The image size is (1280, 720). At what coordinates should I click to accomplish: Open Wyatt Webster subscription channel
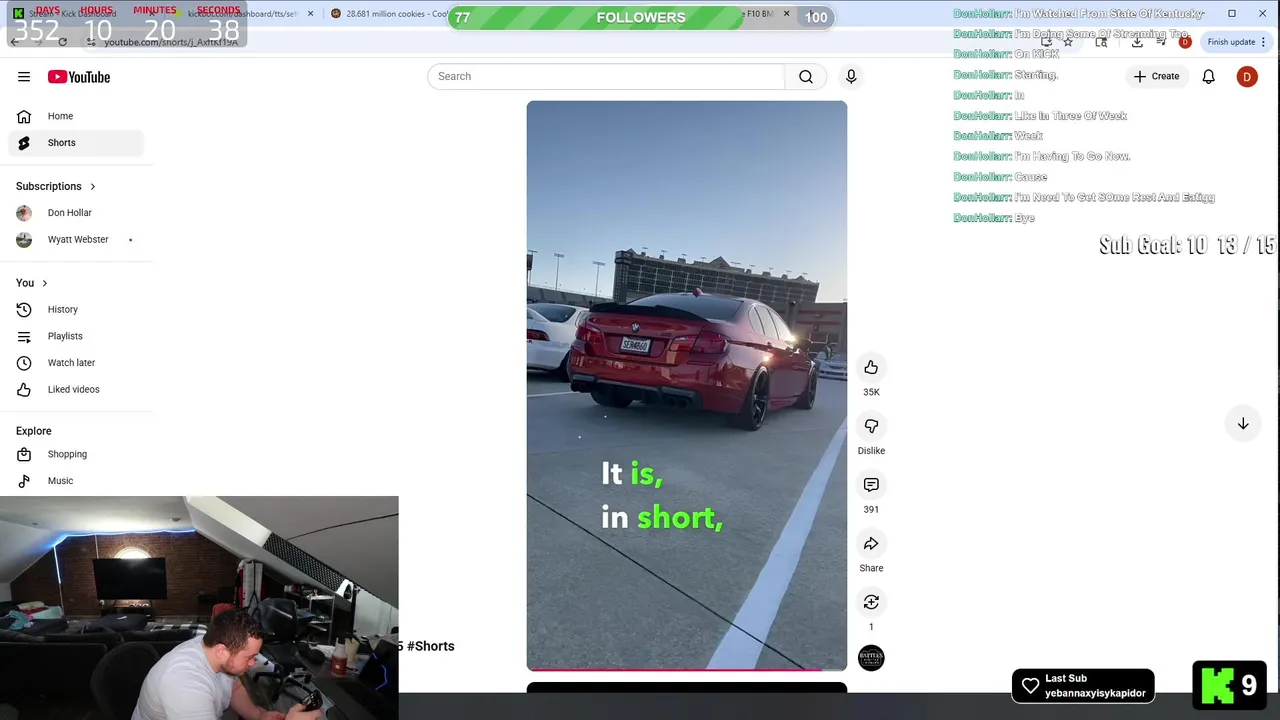tap(76, 240)
